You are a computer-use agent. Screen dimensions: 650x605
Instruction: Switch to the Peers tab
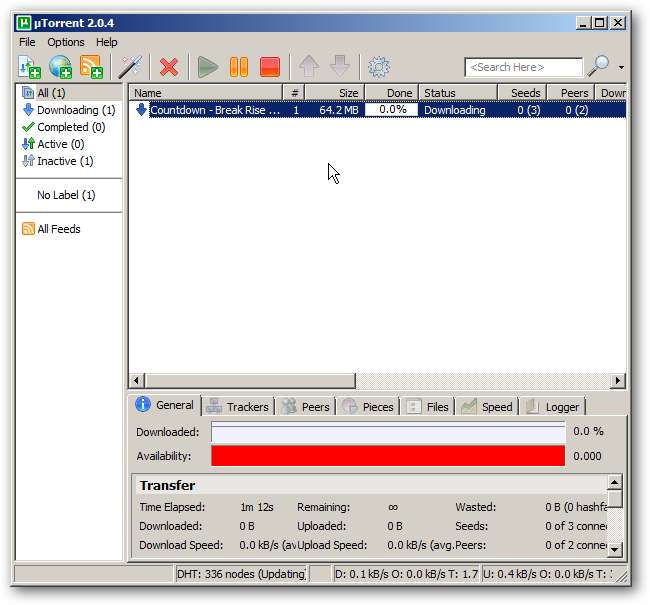tap(306, 406)
